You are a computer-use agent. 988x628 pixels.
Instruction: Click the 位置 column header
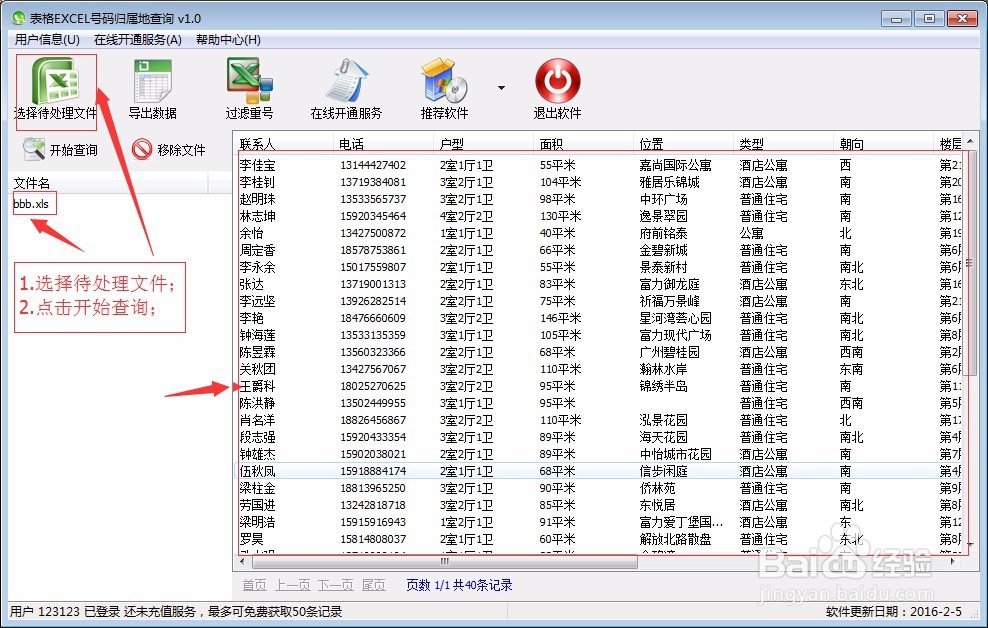tap(684, 144)
